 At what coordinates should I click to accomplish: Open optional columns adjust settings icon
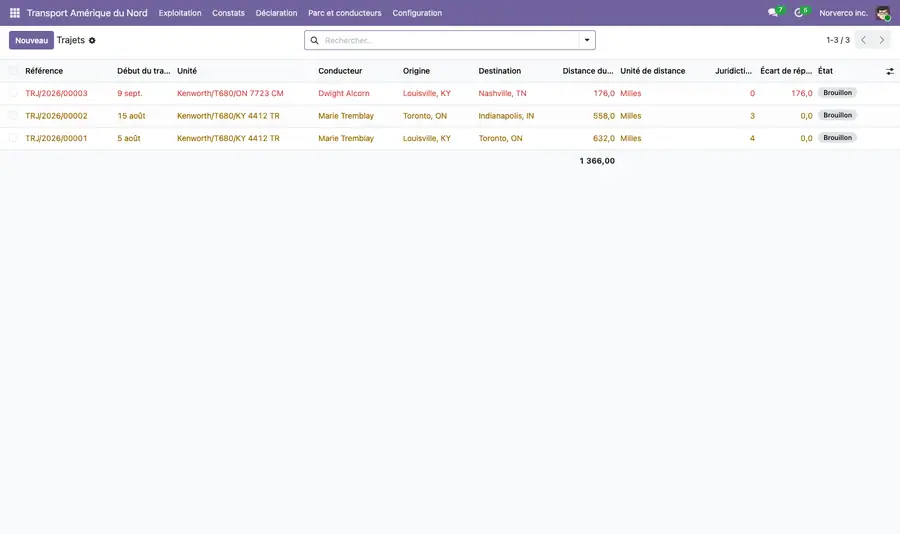coord(890,71)
